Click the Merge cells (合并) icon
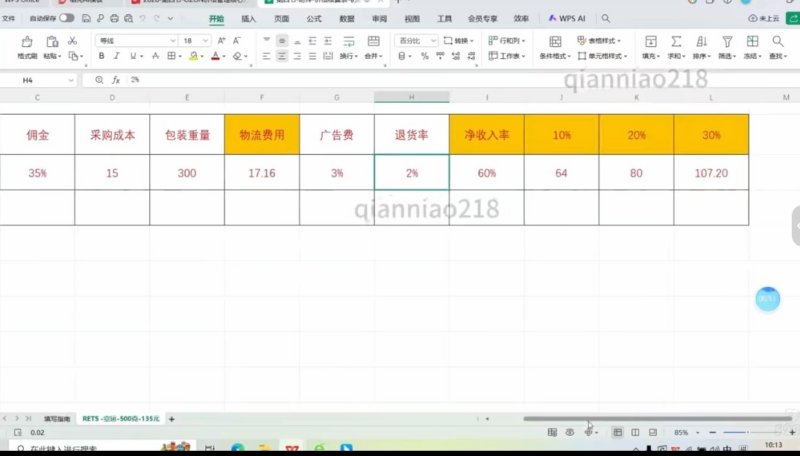Viewport: 800px width, 456px height. point(373,41)
